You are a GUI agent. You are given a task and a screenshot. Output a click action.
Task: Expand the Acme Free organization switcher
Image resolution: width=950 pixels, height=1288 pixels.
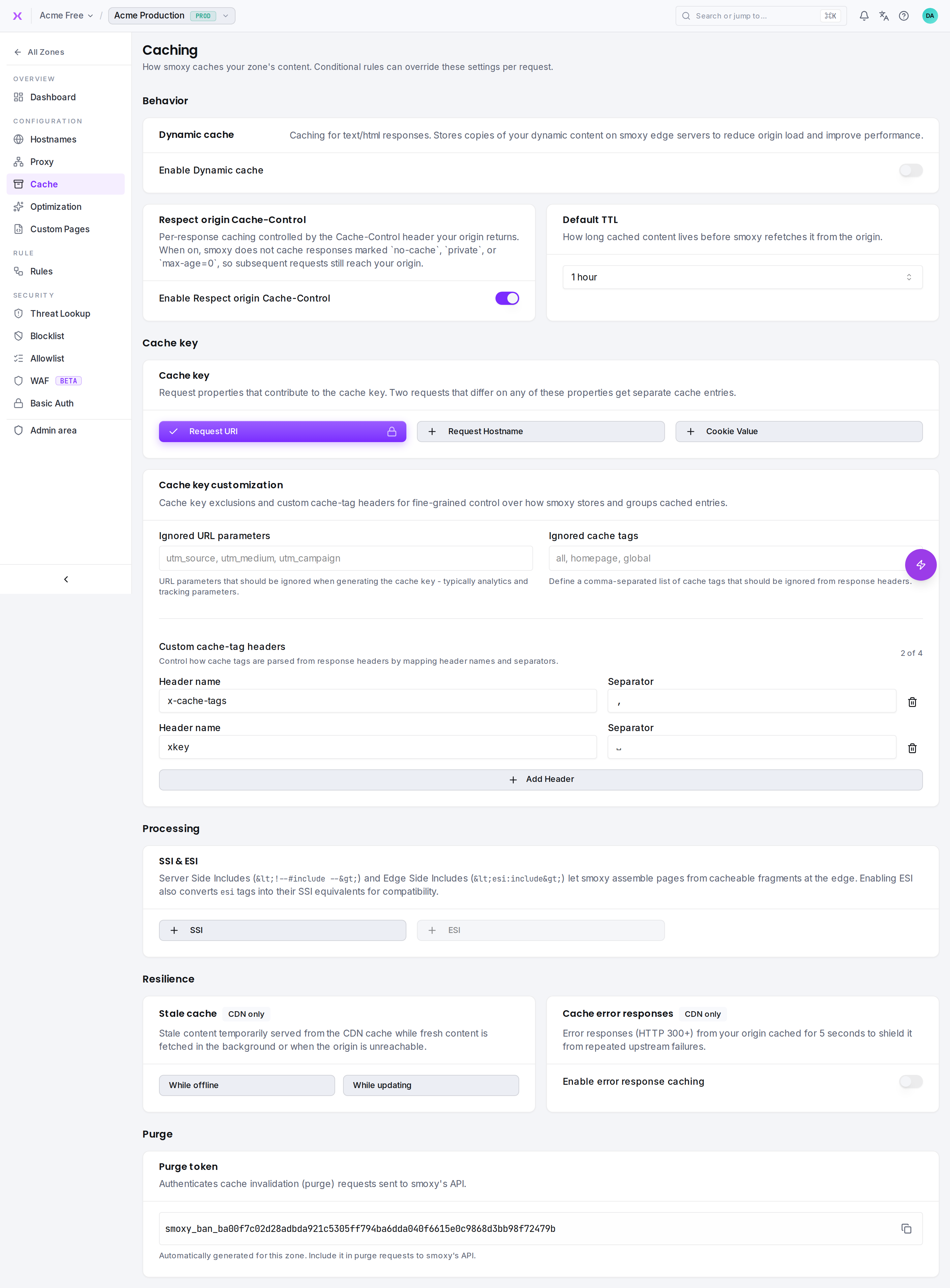point(66,16)
